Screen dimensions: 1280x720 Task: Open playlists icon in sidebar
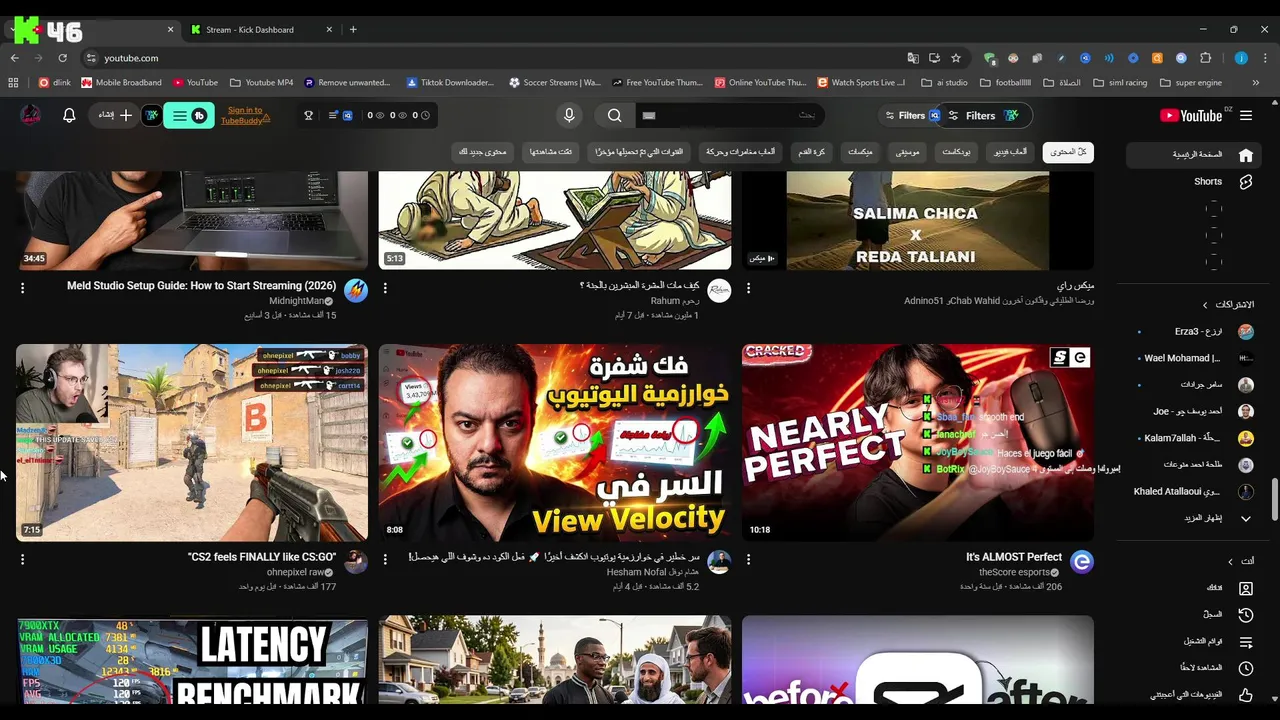pyautogui.click(x=1246, y=641)
